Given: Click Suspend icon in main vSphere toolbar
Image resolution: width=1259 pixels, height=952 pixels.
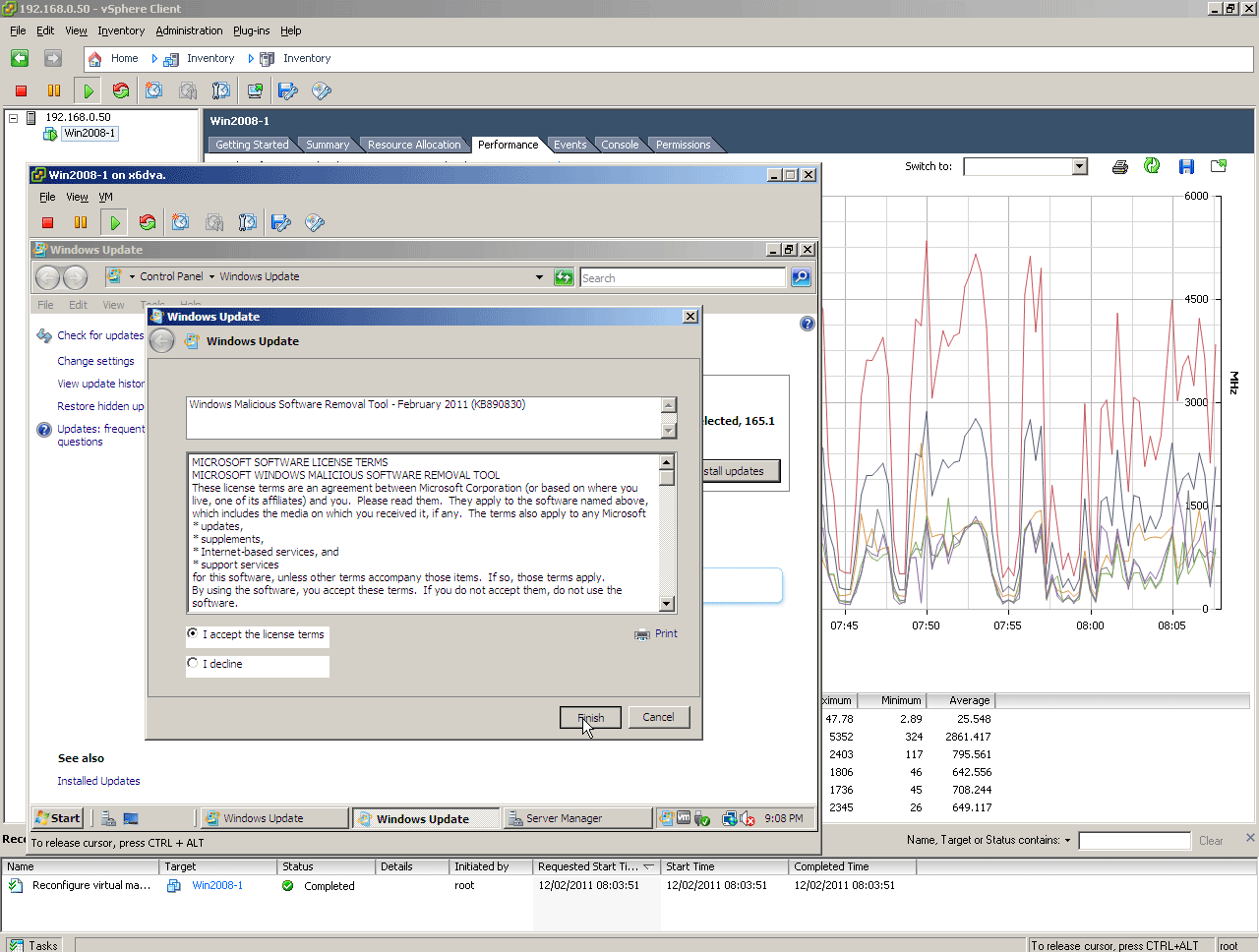Looking at the screenshot, I should coord(54,90).
